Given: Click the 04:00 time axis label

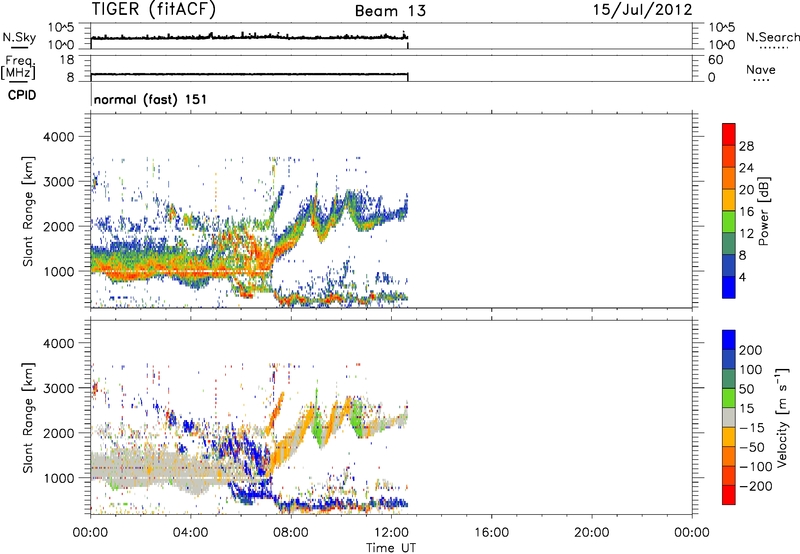Looking at the screenshot, I should pos(190,532).
